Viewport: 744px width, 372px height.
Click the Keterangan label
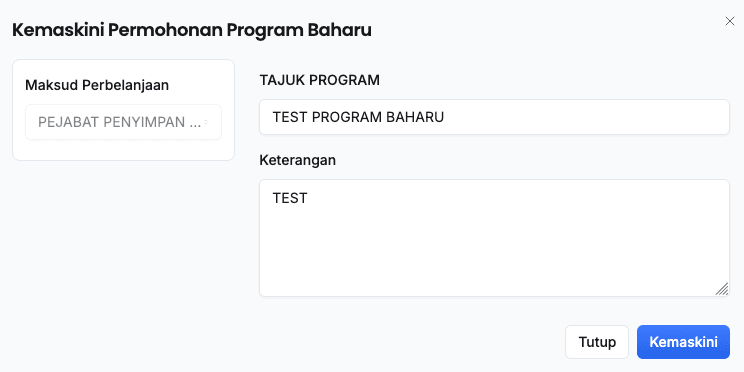tap(298, 160)
